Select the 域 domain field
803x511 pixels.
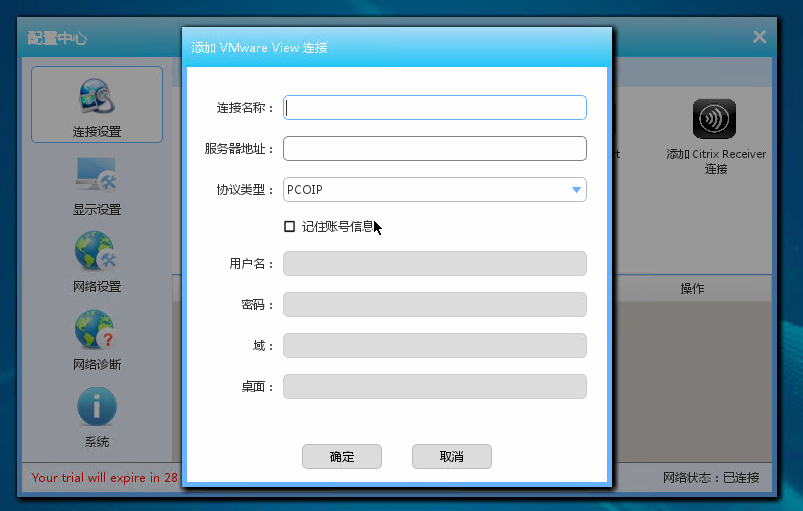click(x=435, y=346)
